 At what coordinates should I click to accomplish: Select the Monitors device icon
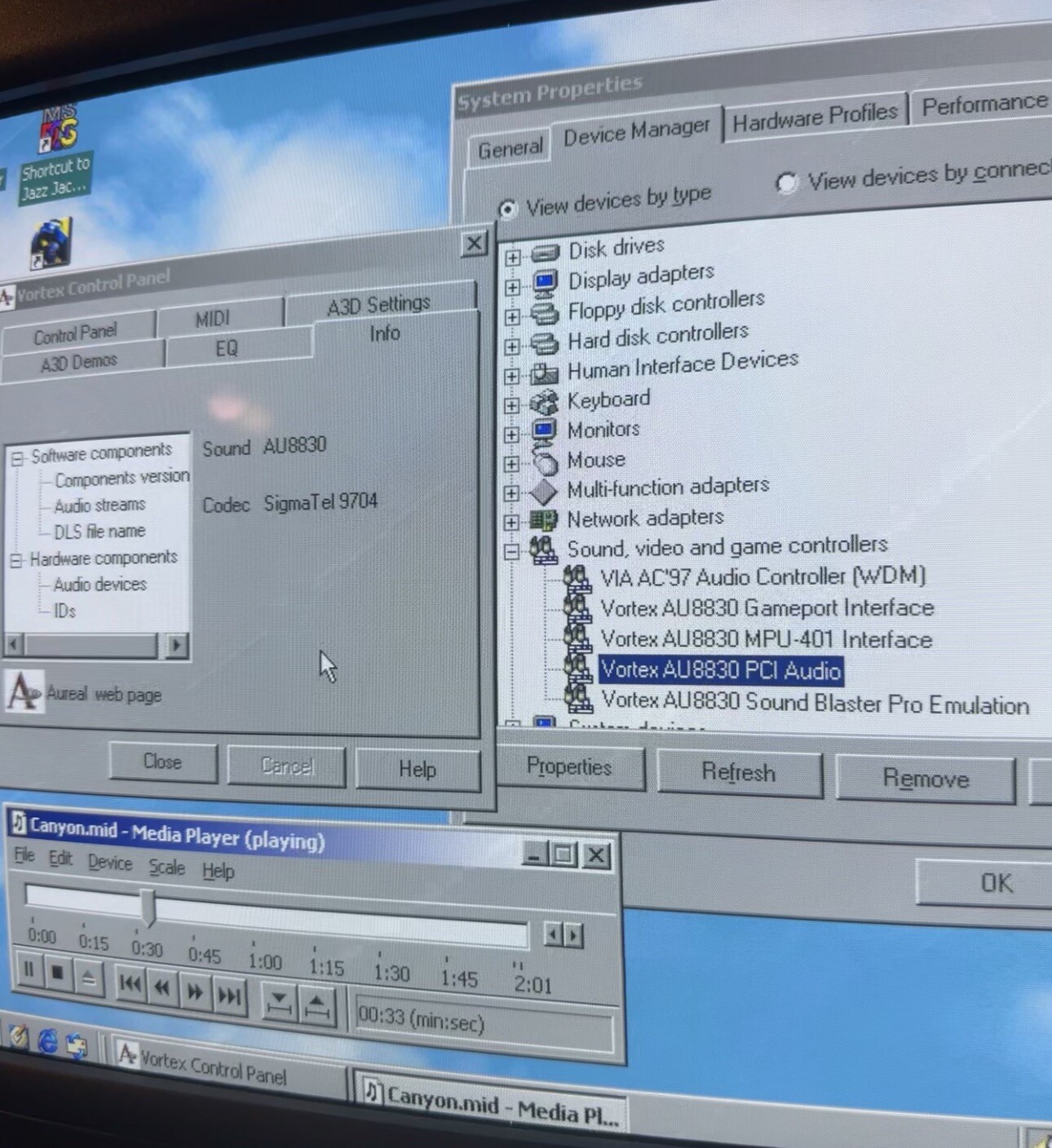[544, 430]
